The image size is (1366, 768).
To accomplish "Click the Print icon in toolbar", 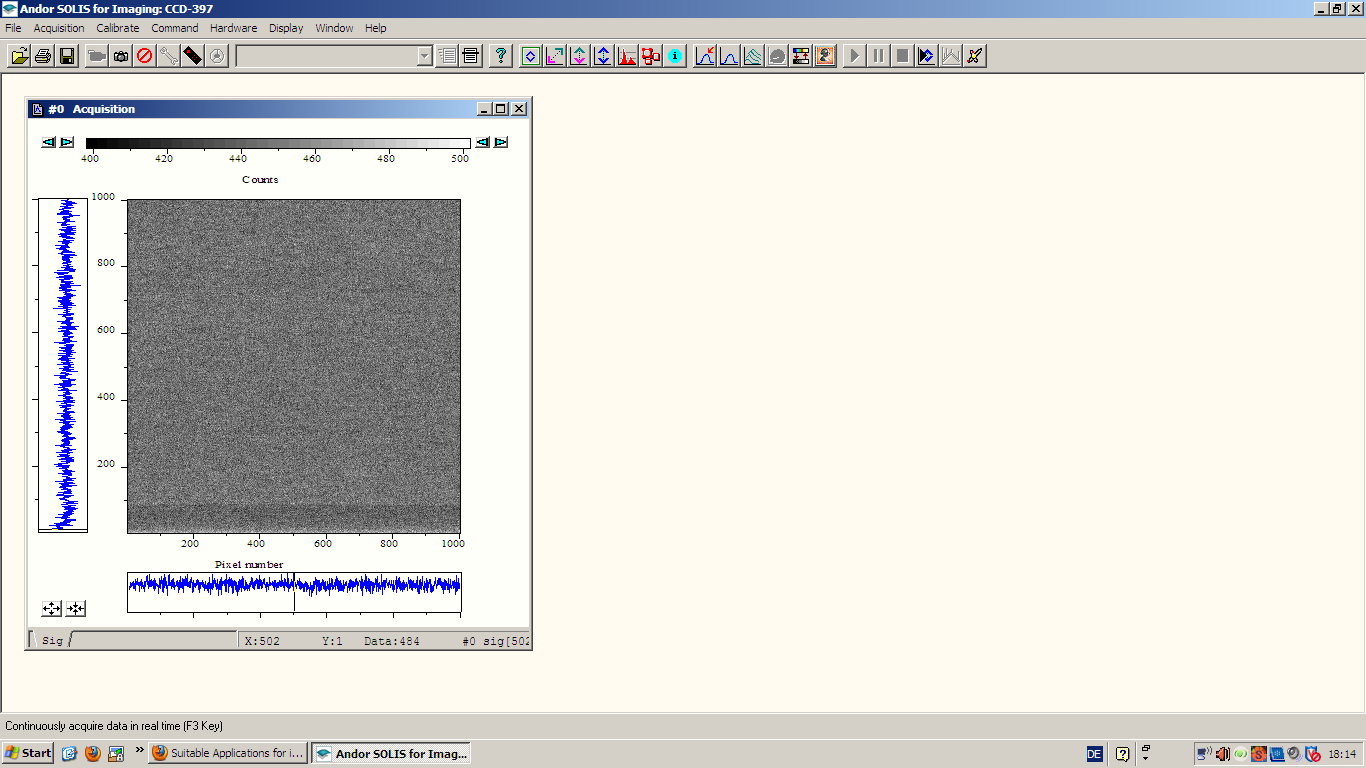I will tap(43, 56).
